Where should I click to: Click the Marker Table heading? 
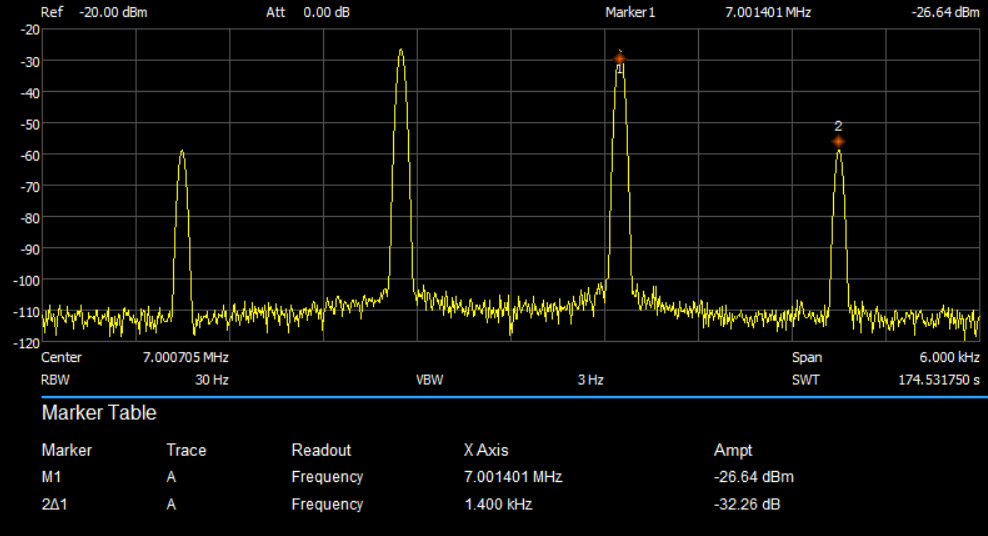pyautogui.click(x=99, y=412)
